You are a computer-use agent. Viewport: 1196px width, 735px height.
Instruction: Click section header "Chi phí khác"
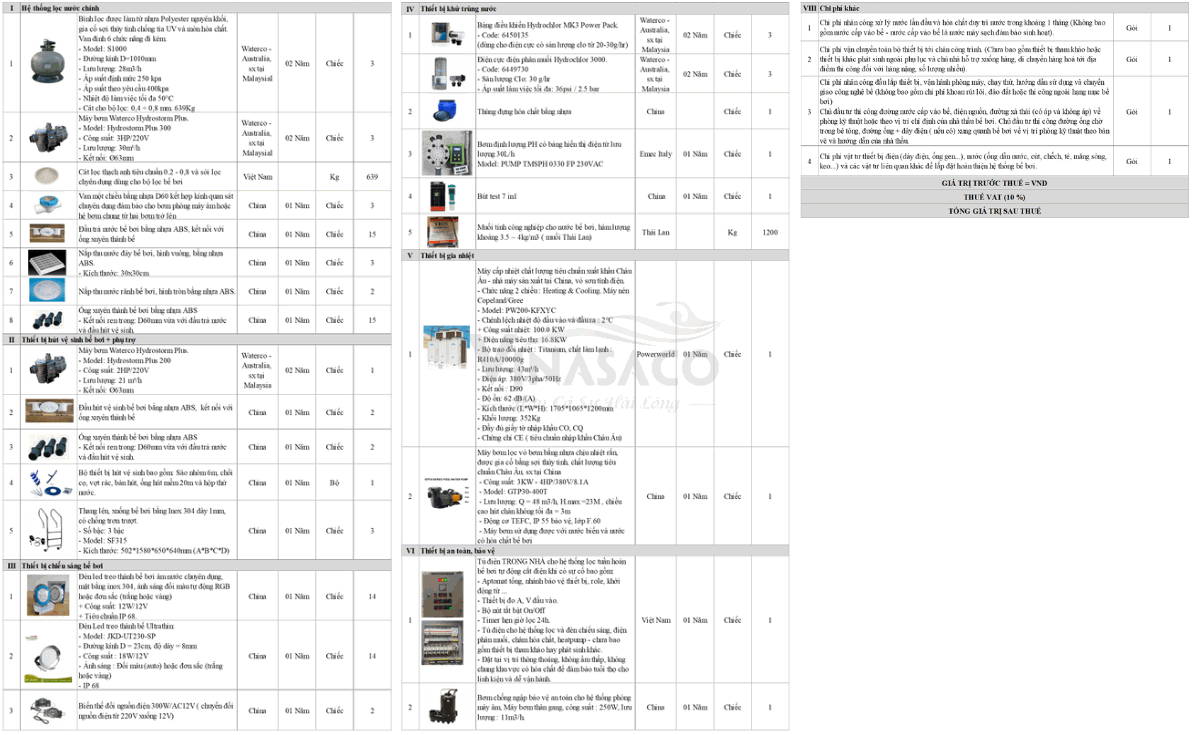point(839,8)
